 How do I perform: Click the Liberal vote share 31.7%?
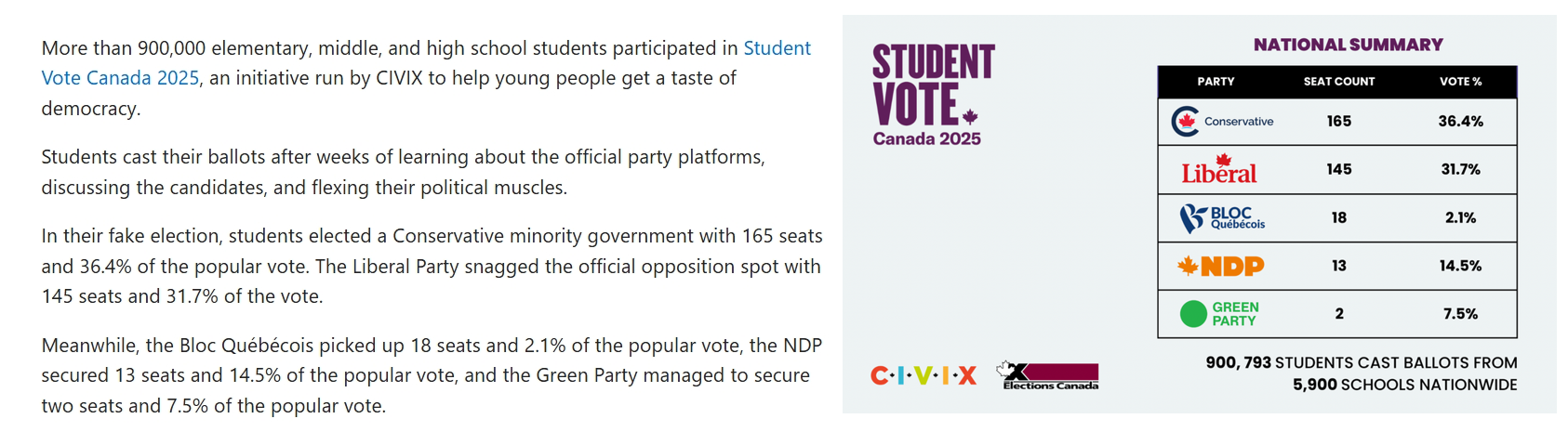coord(1460,170)
